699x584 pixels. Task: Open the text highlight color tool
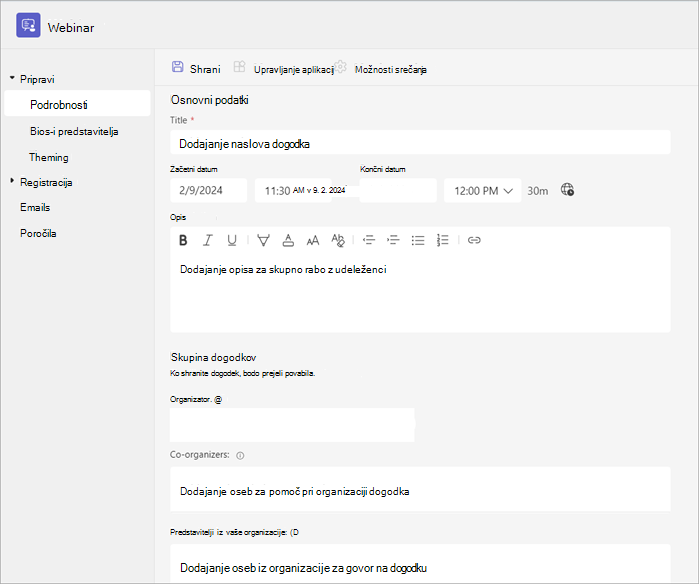pos(263,240)
